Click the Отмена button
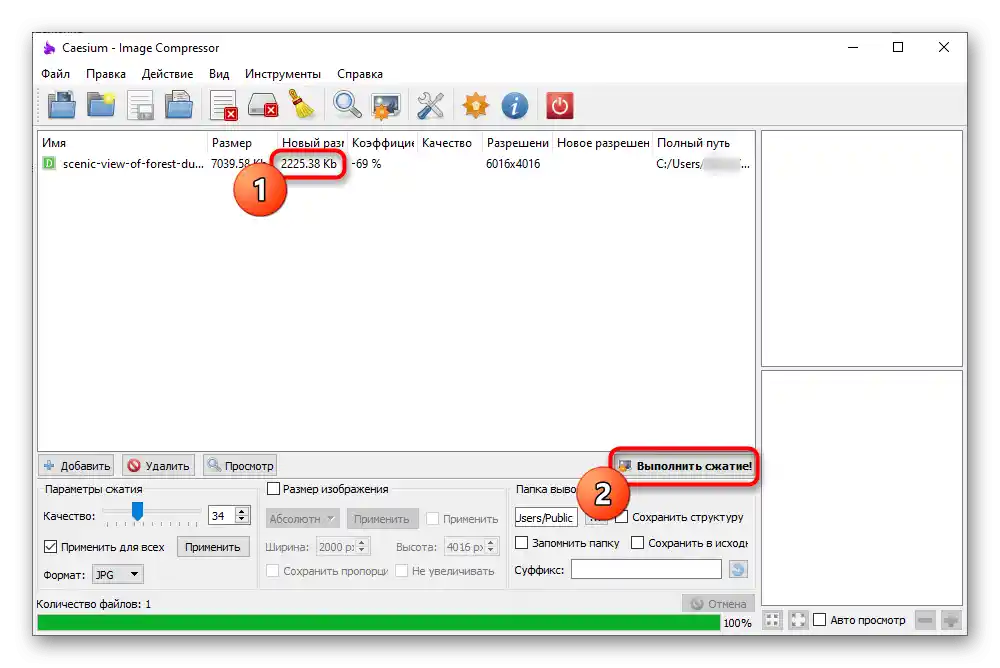Viewport: 1000px width, 668px height. (x=719, y=604)
